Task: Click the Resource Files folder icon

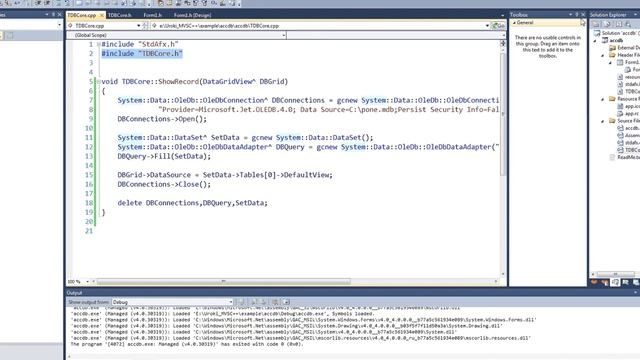Action: [612, 99]
